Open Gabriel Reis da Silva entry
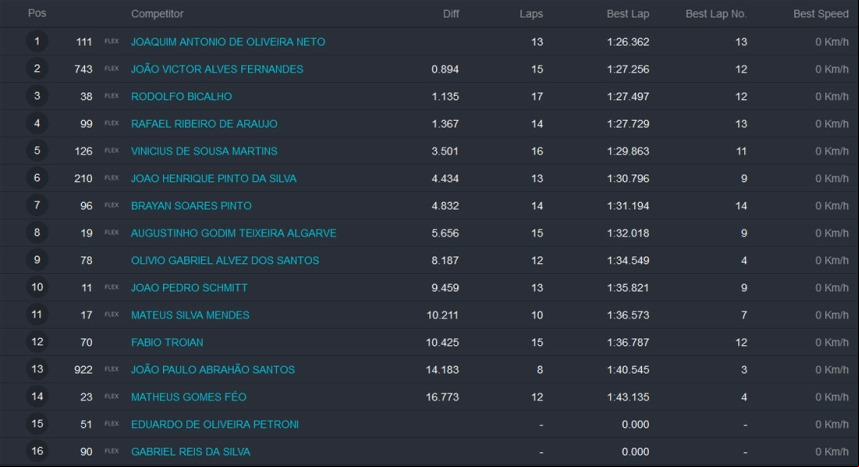 click(x=191, y=452)
